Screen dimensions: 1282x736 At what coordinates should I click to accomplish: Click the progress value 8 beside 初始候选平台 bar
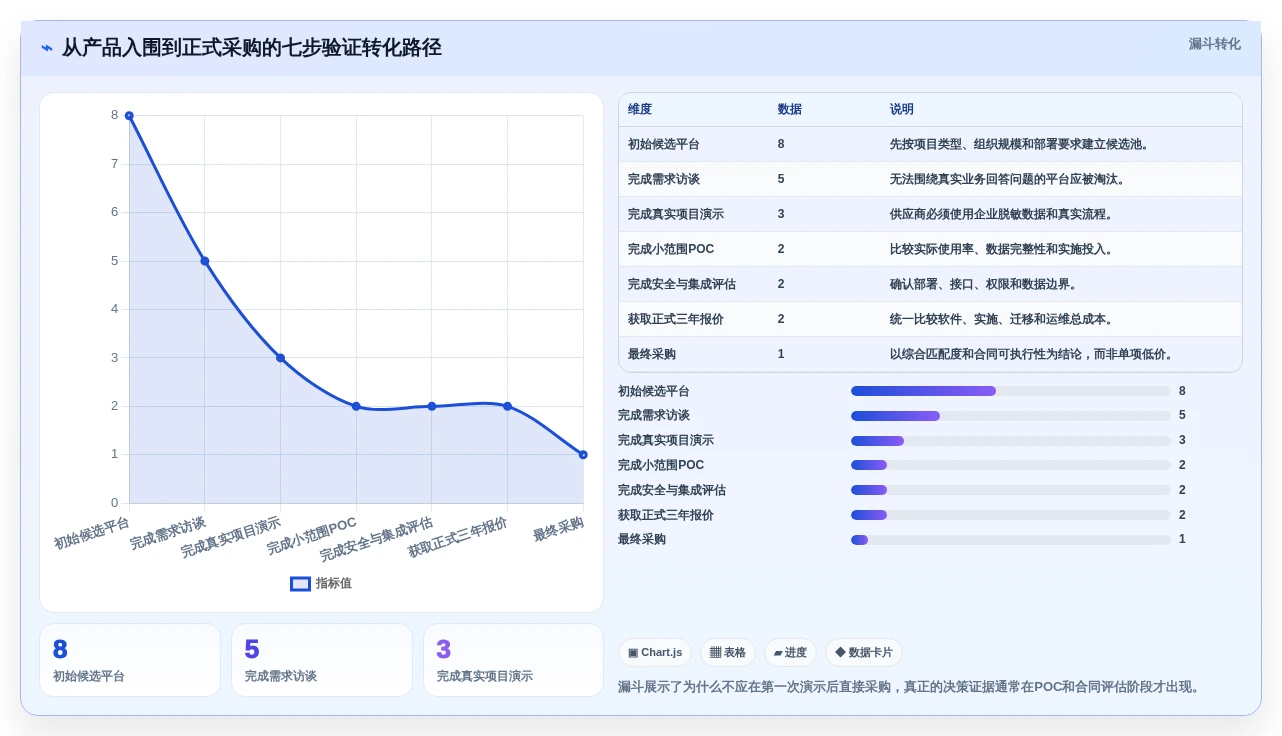point(1182,391)
